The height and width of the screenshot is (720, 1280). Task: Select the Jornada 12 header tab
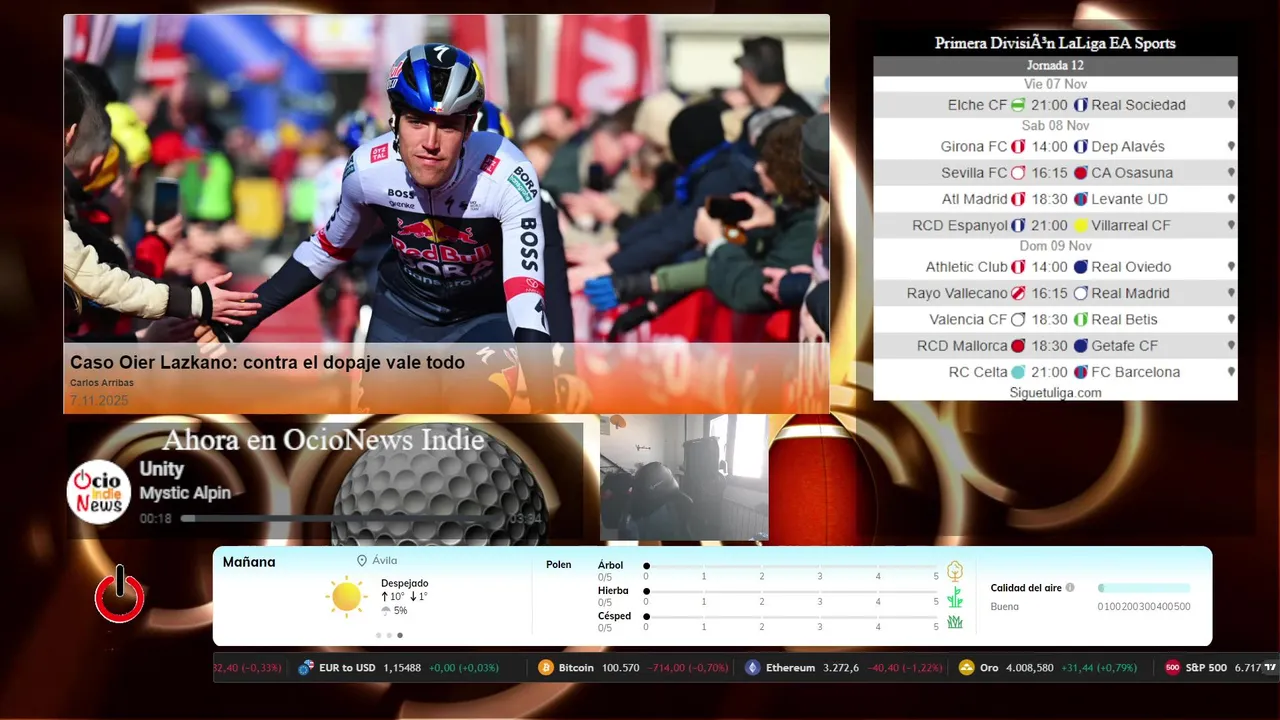pos(1055,66)
